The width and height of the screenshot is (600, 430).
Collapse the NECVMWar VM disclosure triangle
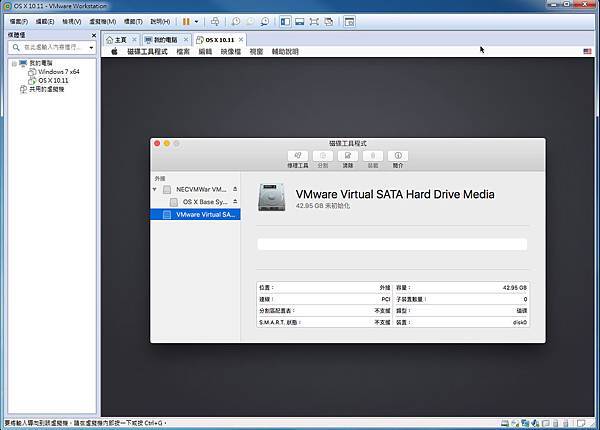155,189
